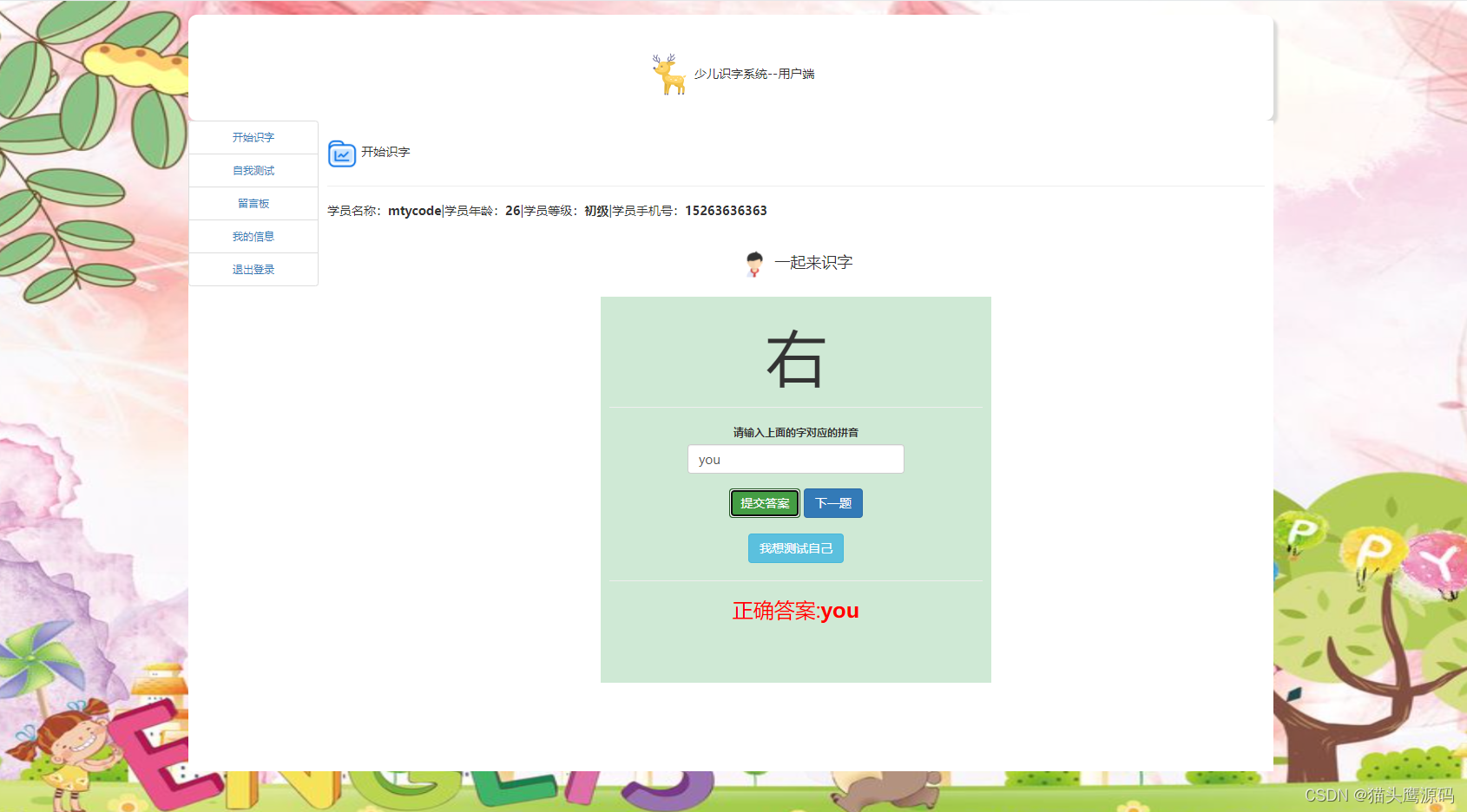The image size is (1467, 812).
Task: Click the 开始识字 section heading text
Action: tap(385, 152)
